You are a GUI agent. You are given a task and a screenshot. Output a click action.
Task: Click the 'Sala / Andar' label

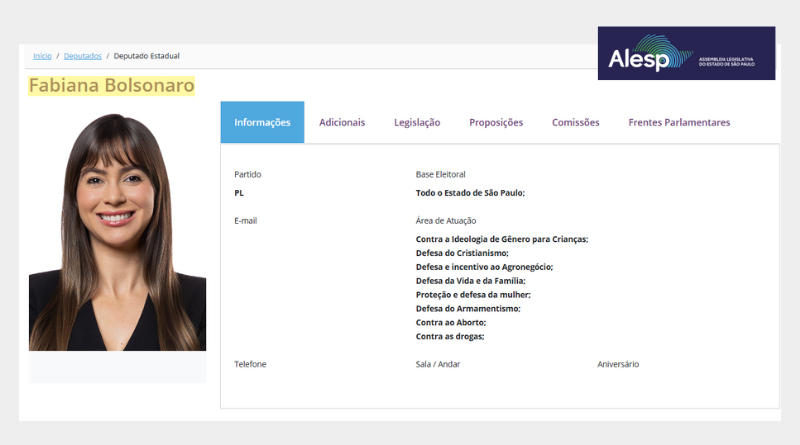click(x=438, y=364)
